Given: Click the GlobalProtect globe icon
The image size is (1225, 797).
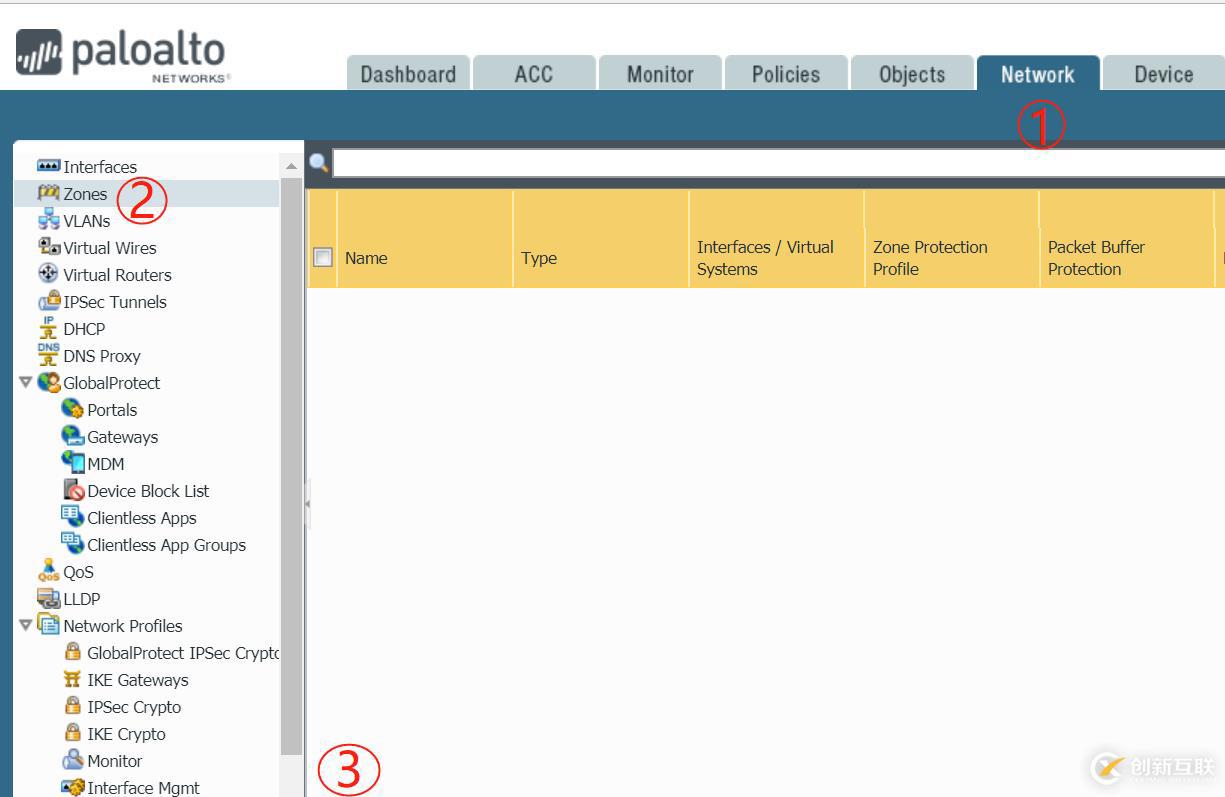Looking at the screenshot, I should pyautogui.click(x=48, y=382).
